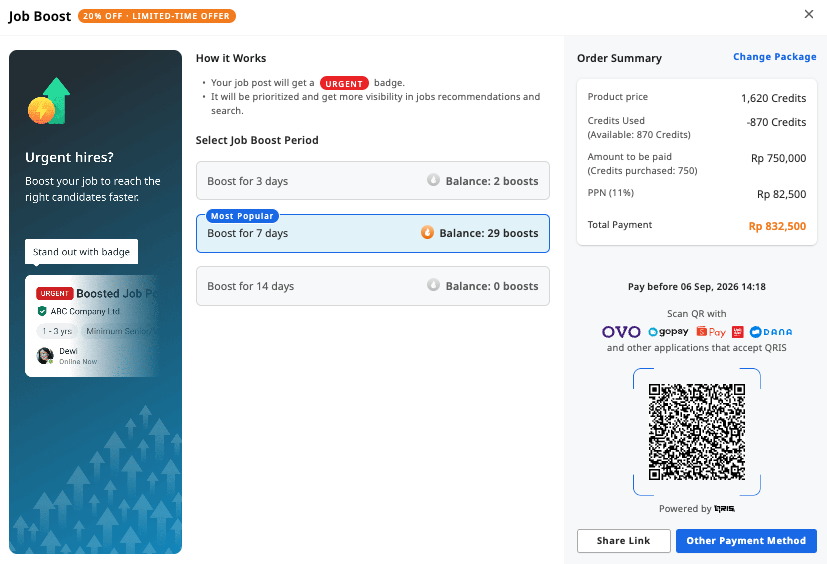Viewport: 827px width, 564px height.
Task: Click the -870 Credits used value
Action: pyautogui.click(x=776, y=122)
